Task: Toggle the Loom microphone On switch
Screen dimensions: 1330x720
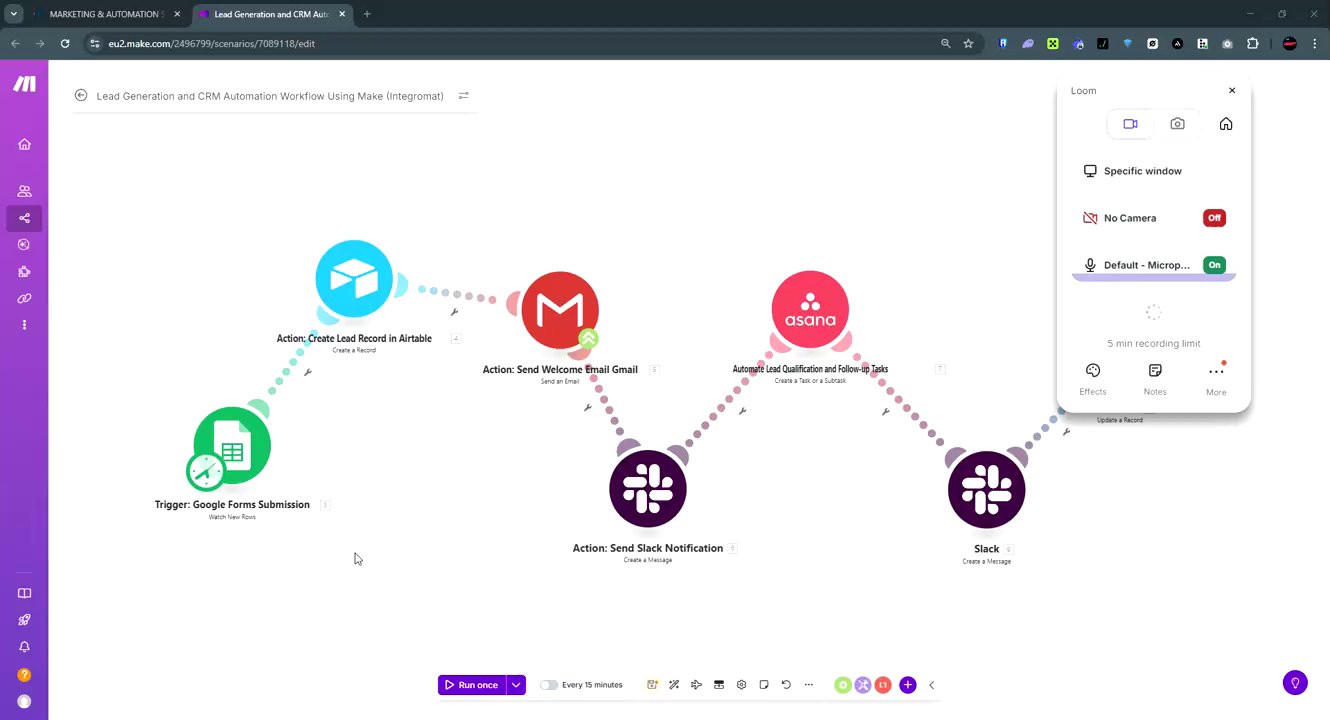Action: coord(1214,265)
